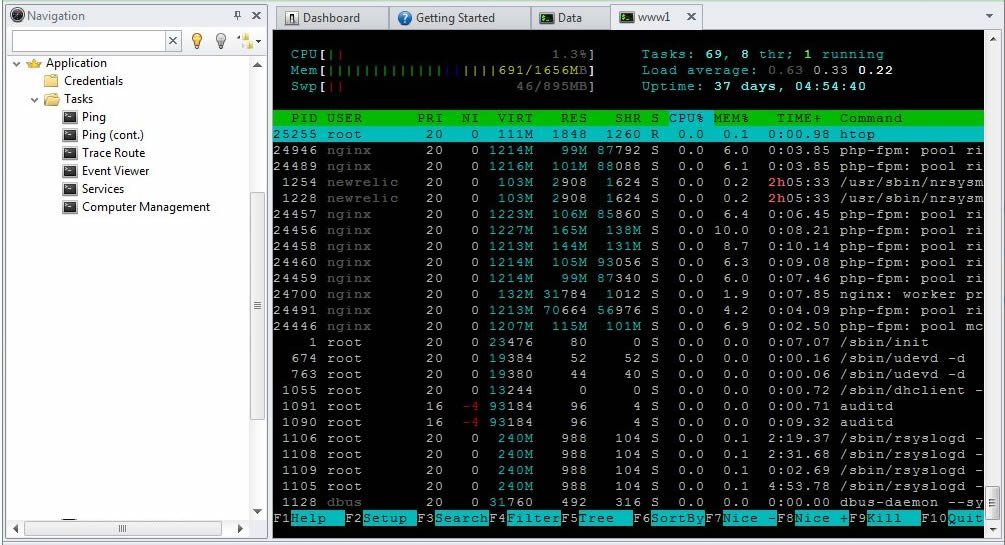Click the Ping task terminal icon

point(69,117)
